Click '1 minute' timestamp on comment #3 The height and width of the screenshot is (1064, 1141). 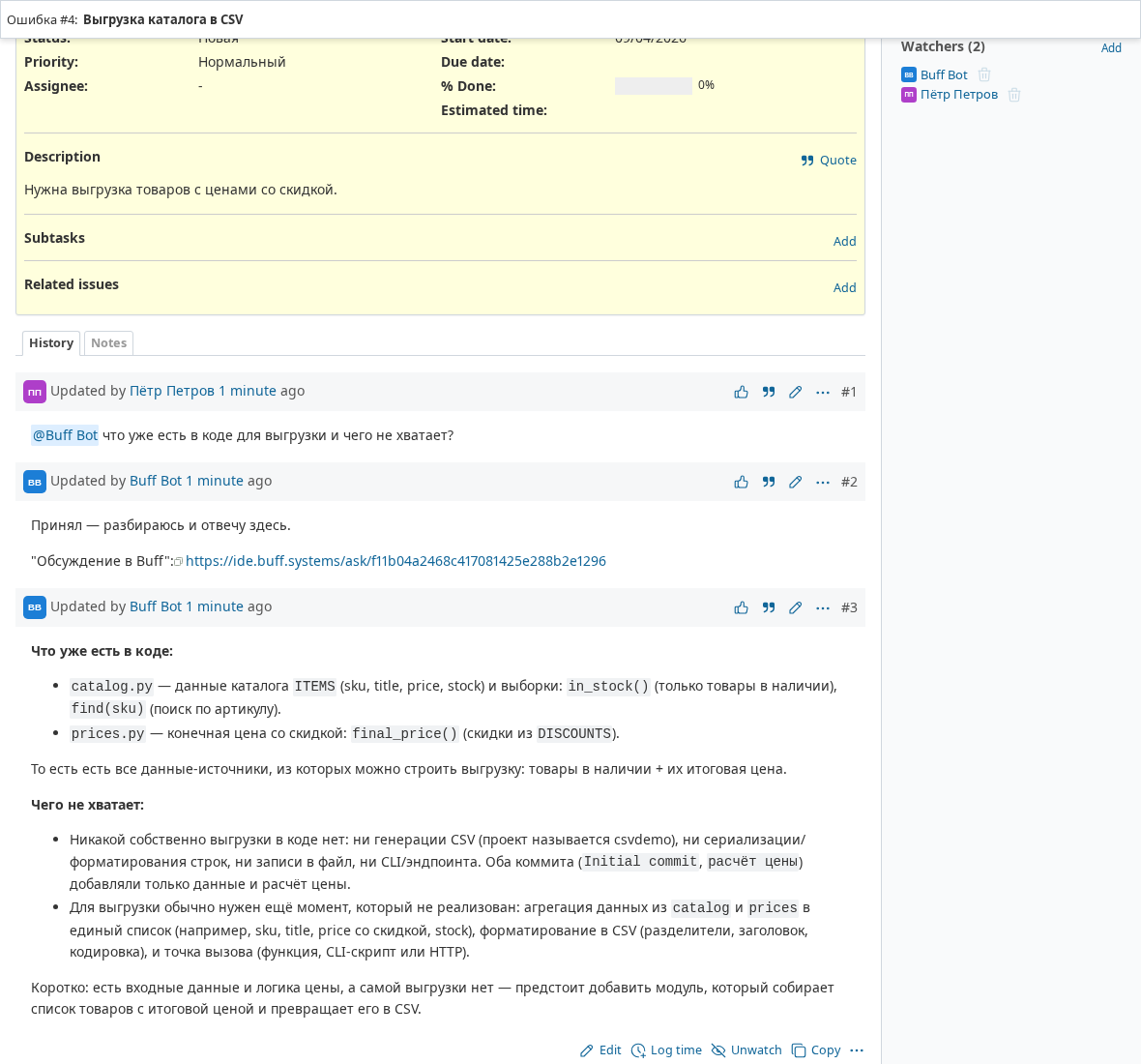coord(215,606)
